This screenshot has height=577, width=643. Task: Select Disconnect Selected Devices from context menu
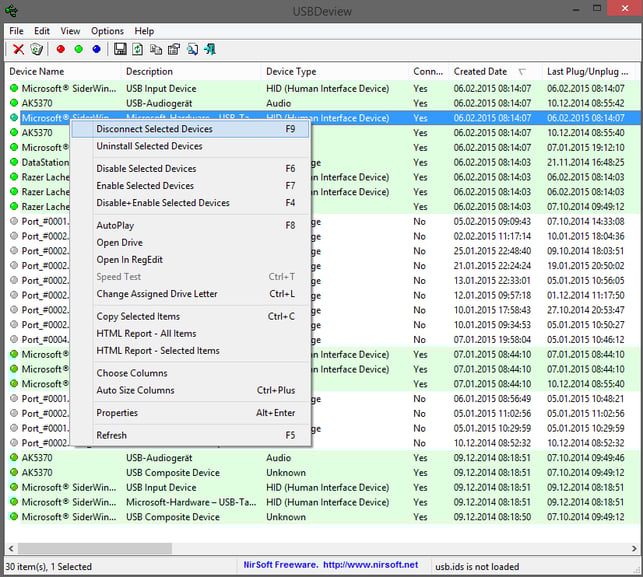(154, 129)
